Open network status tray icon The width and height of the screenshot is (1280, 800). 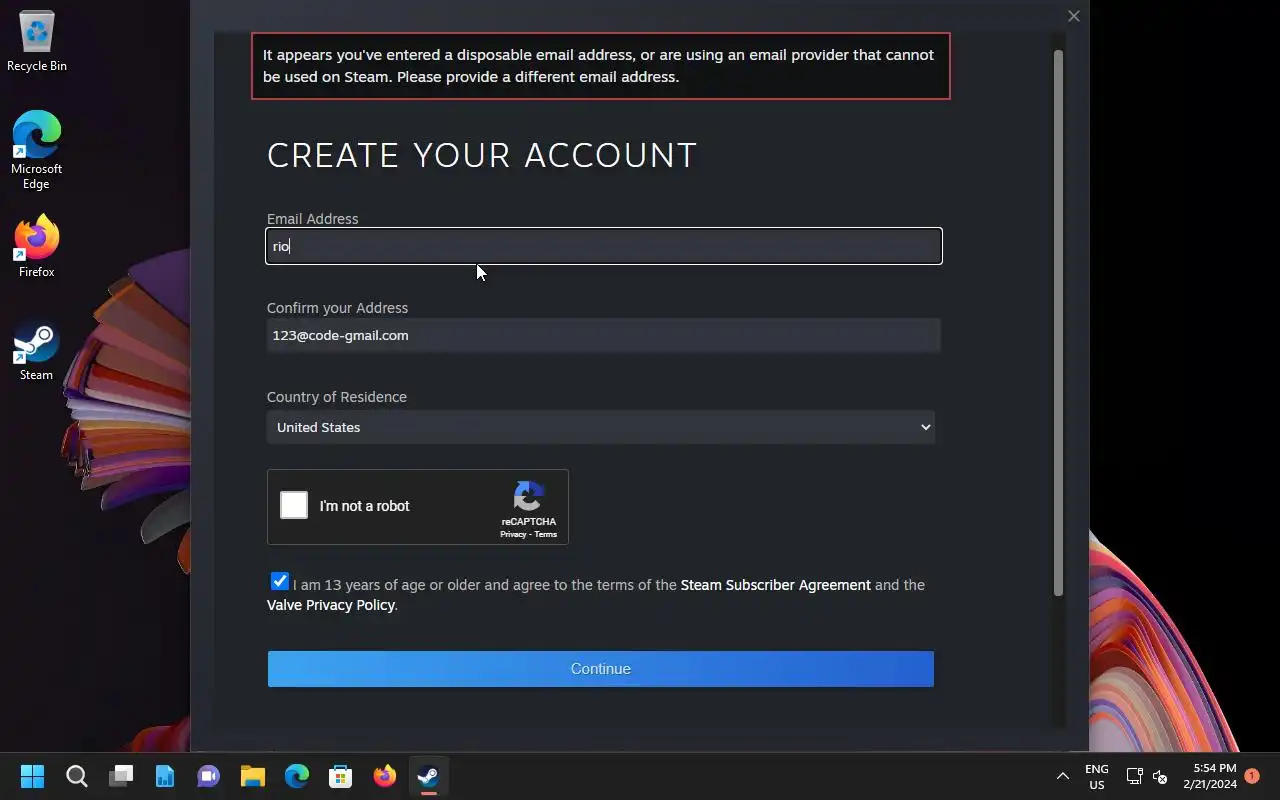click(x=1134, y=776)
